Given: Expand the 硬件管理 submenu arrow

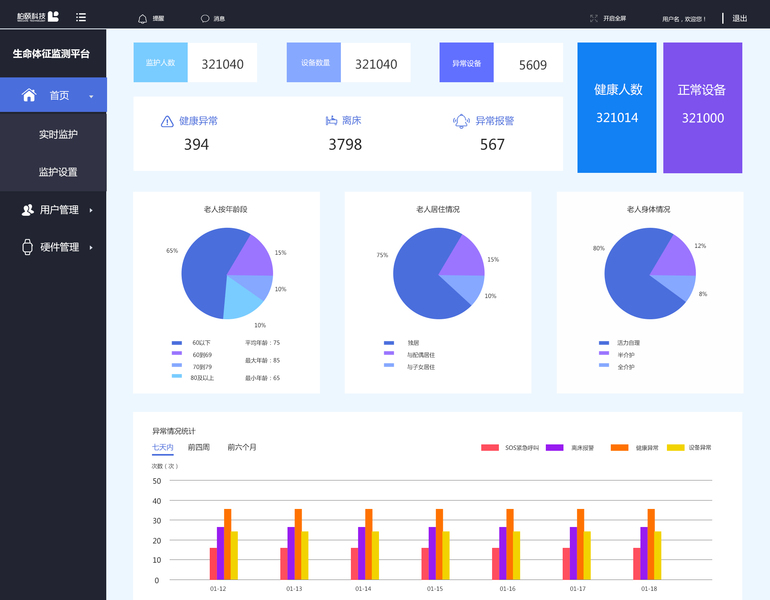Looking at the screenshot, I should pyautogui.click(x=91, y=247).
